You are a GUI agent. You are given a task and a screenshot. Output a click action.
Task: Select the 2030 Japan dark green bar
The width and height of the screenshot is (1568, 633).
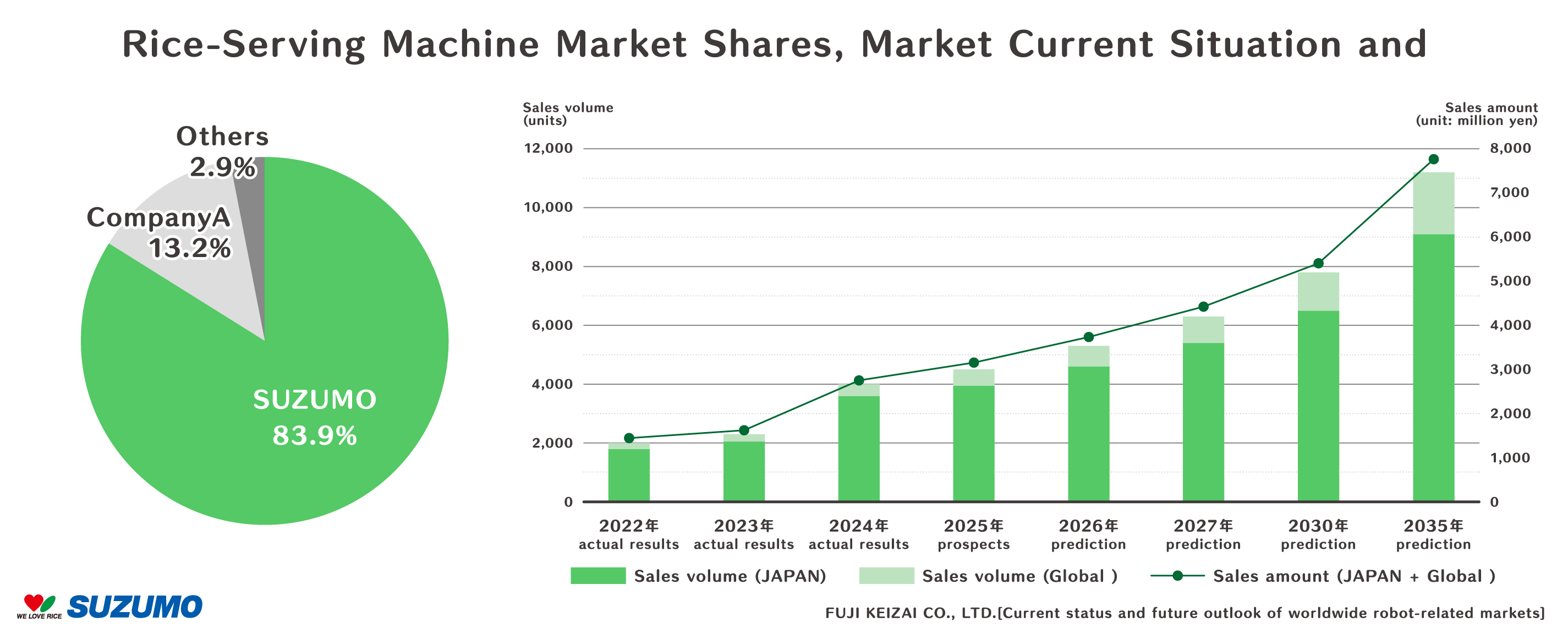[1318, 406]
